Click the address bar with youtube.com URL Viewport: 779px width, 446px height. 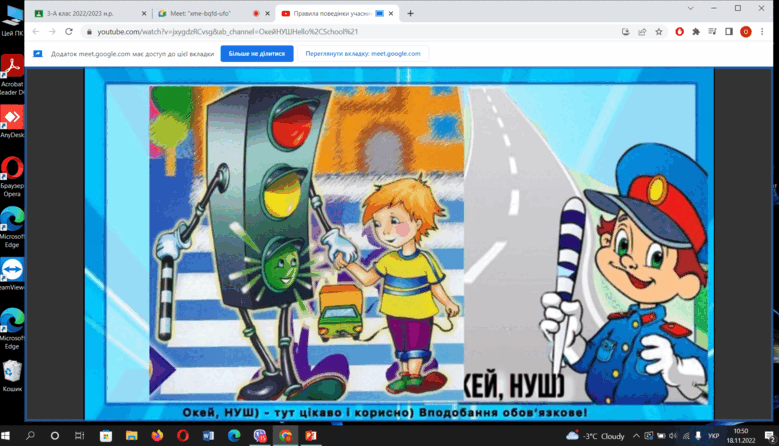click(348, 32)
